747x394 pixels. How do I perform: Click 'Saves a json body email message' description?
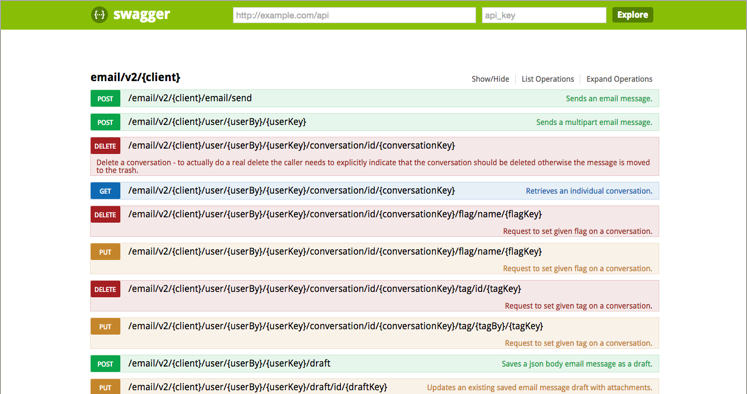pos(577,364)
